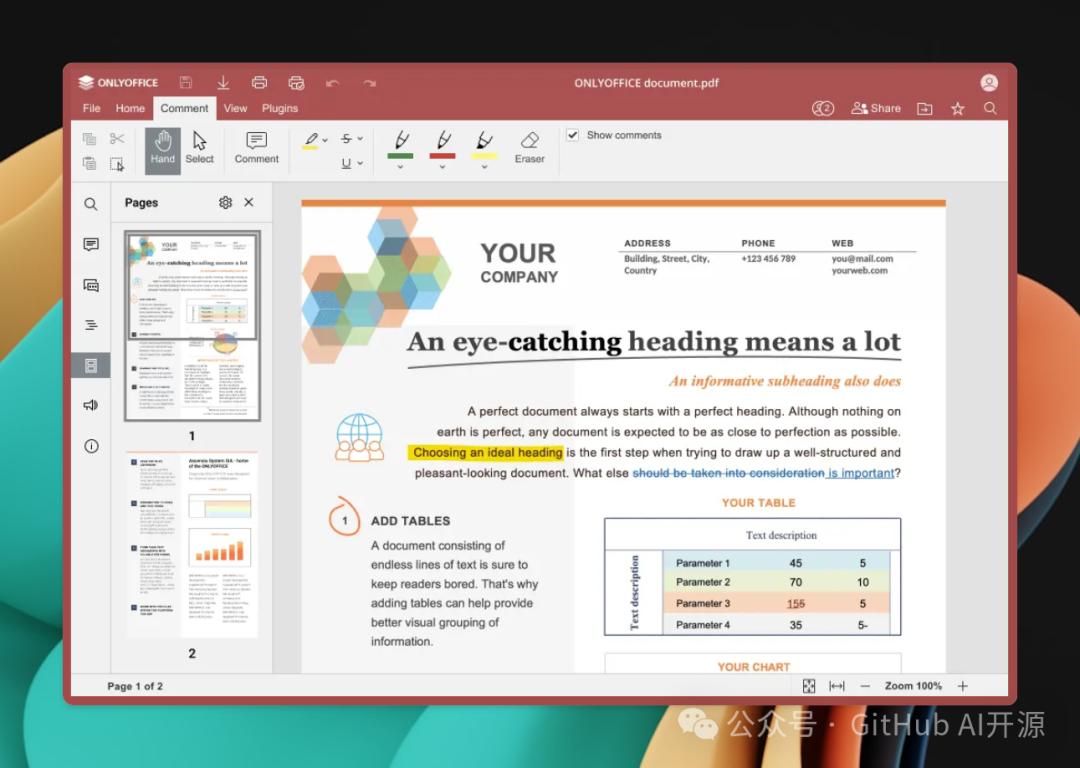
Task: Apply underline annotation to text
Action: click(x=346, y=163)
